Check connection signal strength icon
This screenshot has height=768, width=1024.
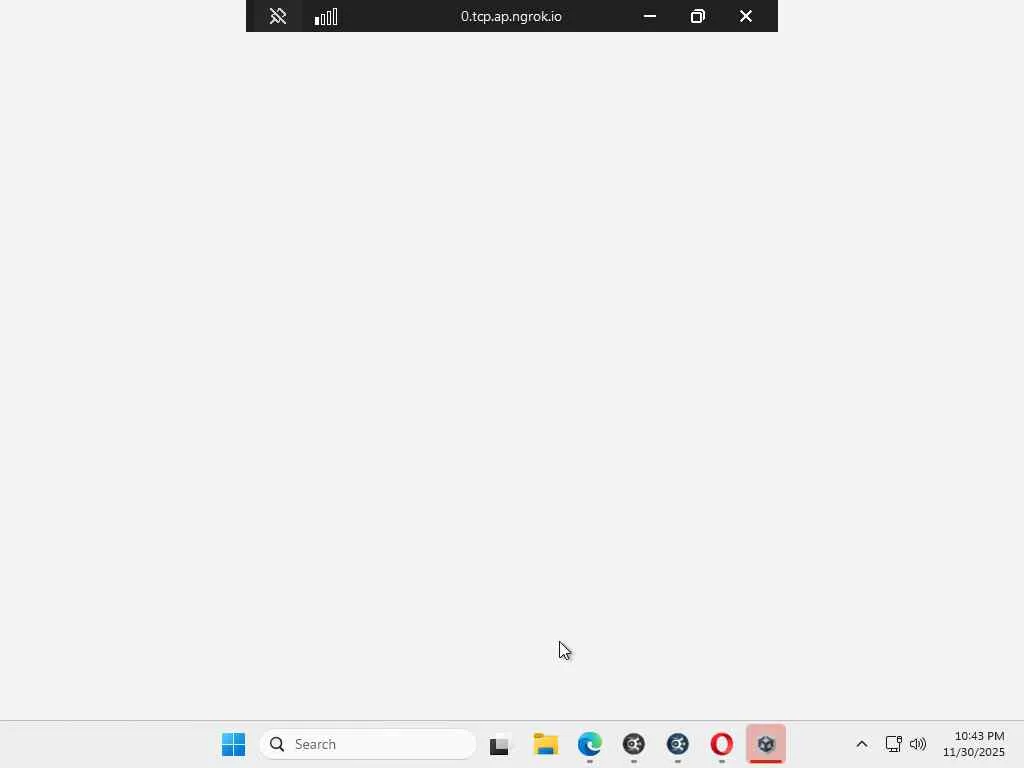click(x=326, y=16)
